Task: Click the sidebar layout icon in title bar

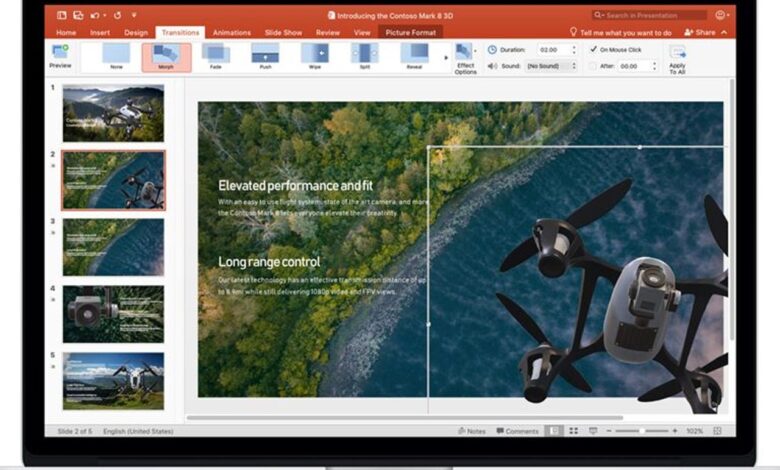Action: [62, 15]
